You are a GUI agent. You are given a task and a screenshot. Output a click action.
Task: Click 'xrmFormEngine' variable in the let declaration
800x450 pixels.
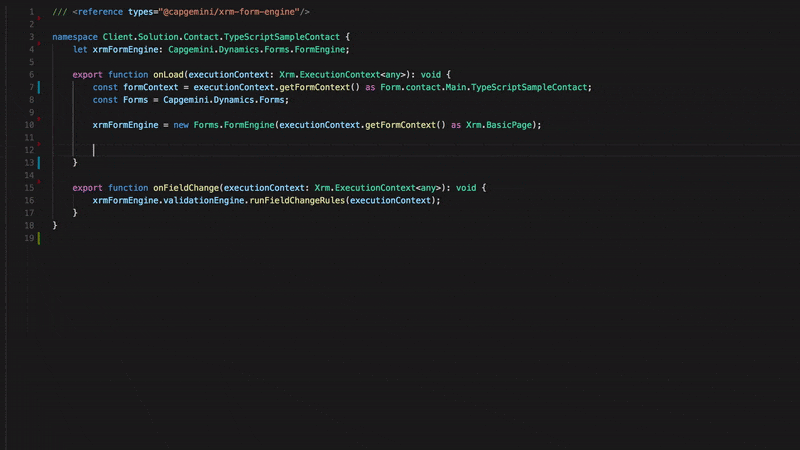point(125,49)
